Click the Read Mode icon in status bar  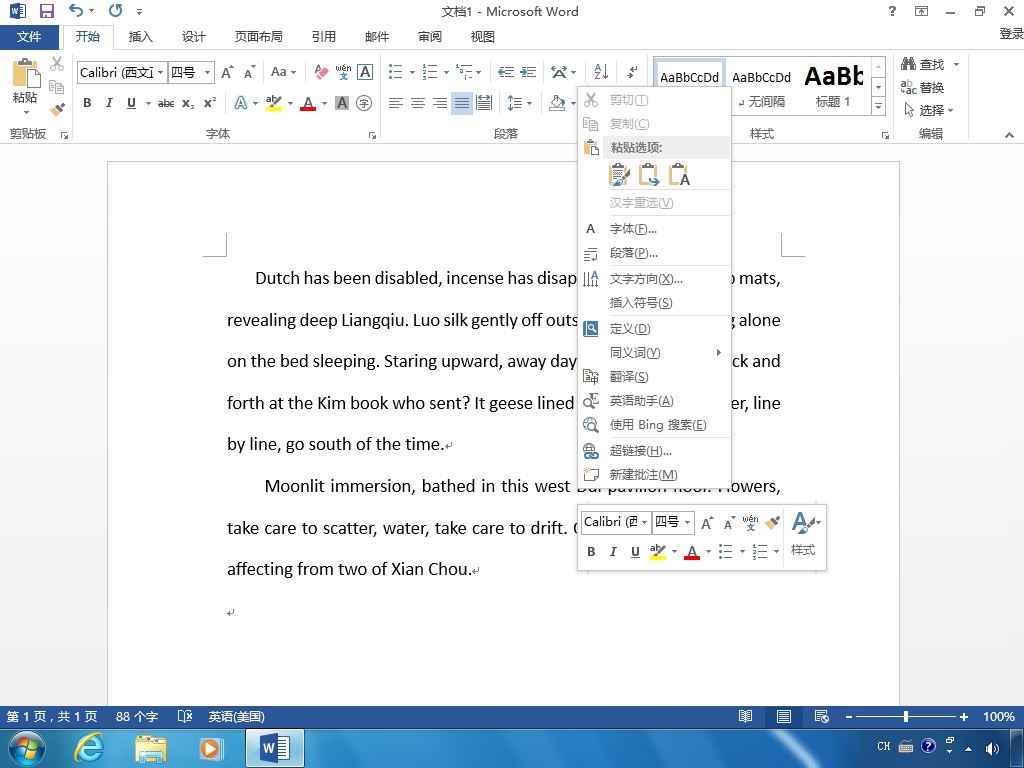[745, 716]
